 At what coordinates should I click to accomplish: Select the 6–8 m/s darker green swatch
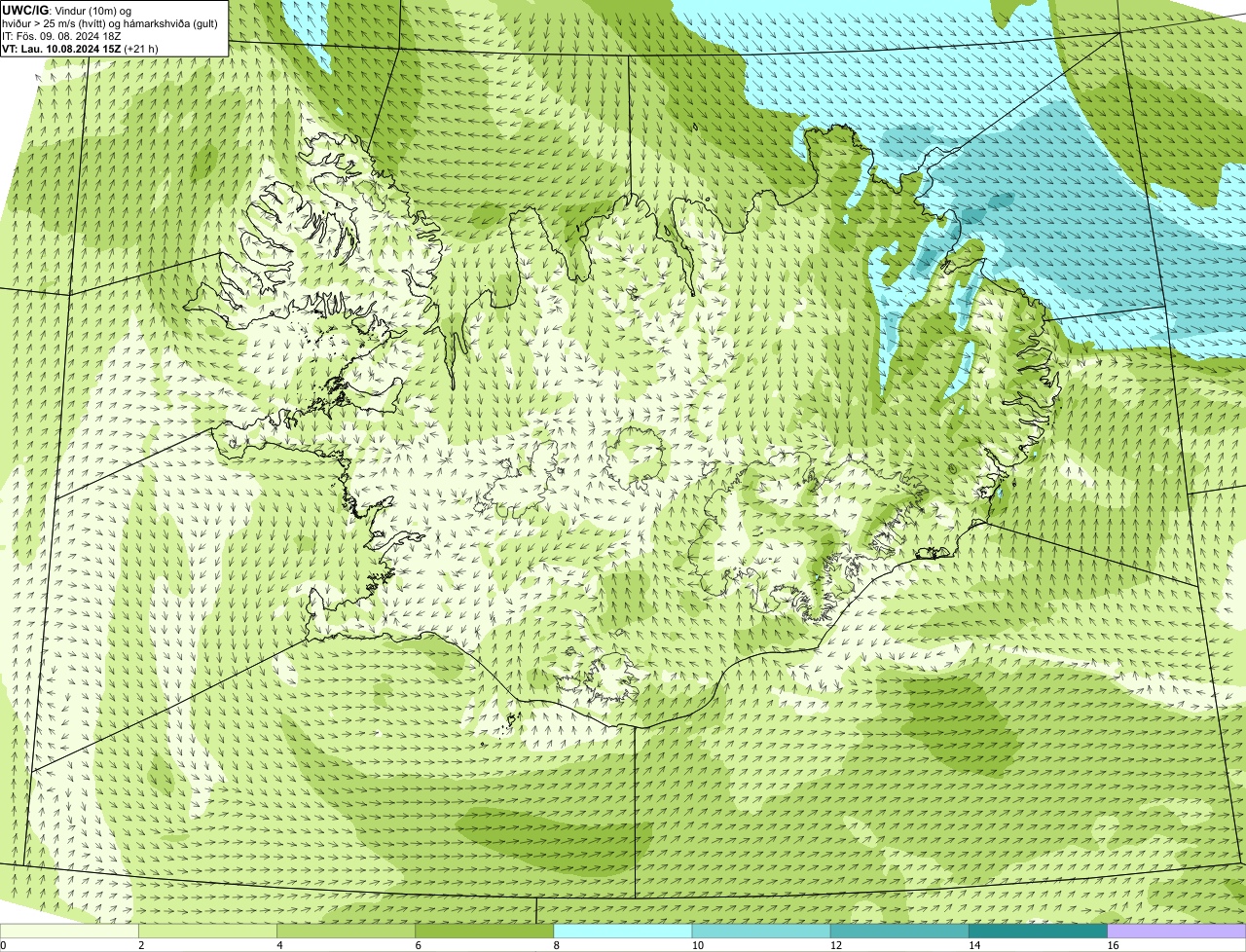(x=484, y=931)
